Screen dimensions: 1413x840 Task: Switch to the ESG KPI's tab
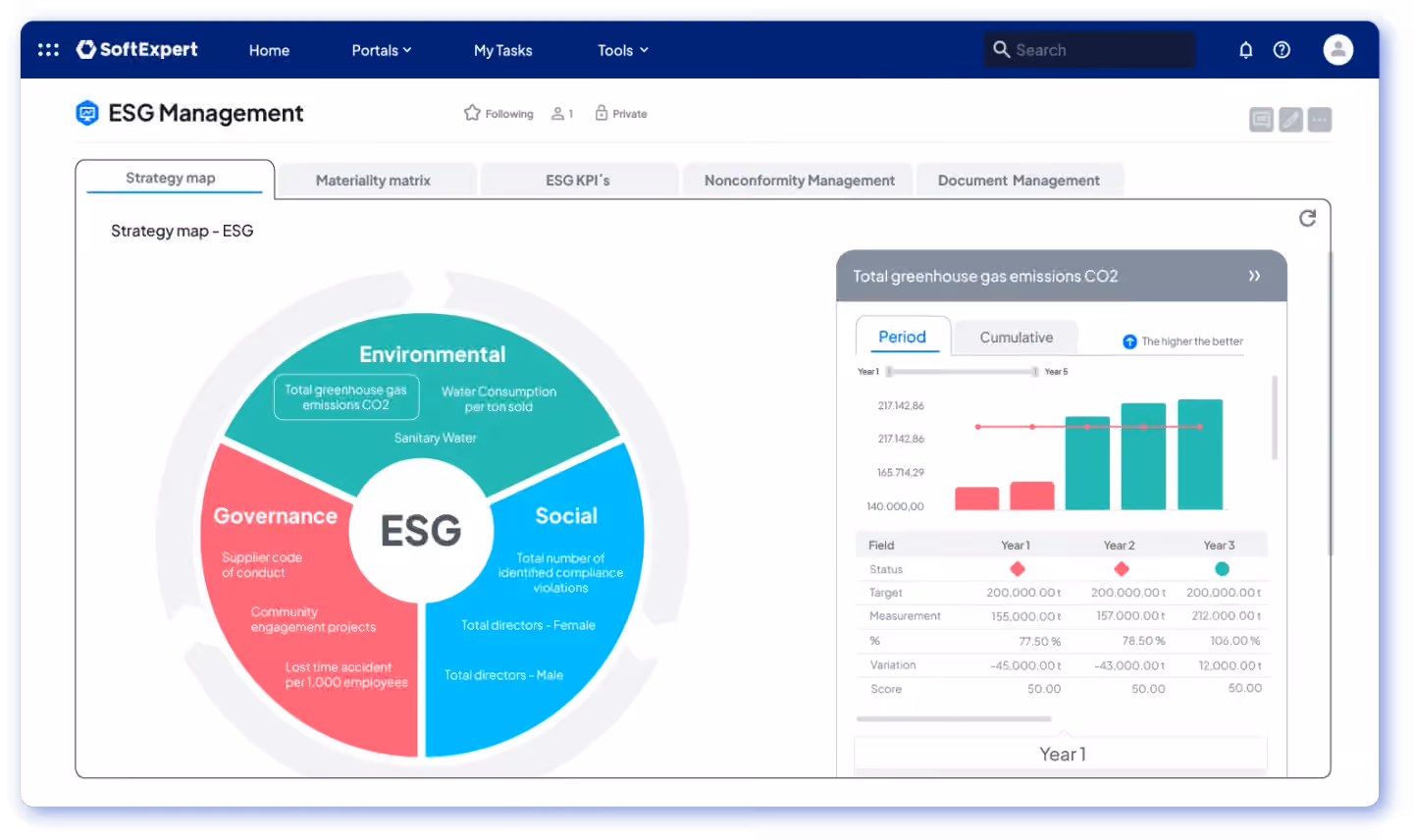click(x=579, y=181)
